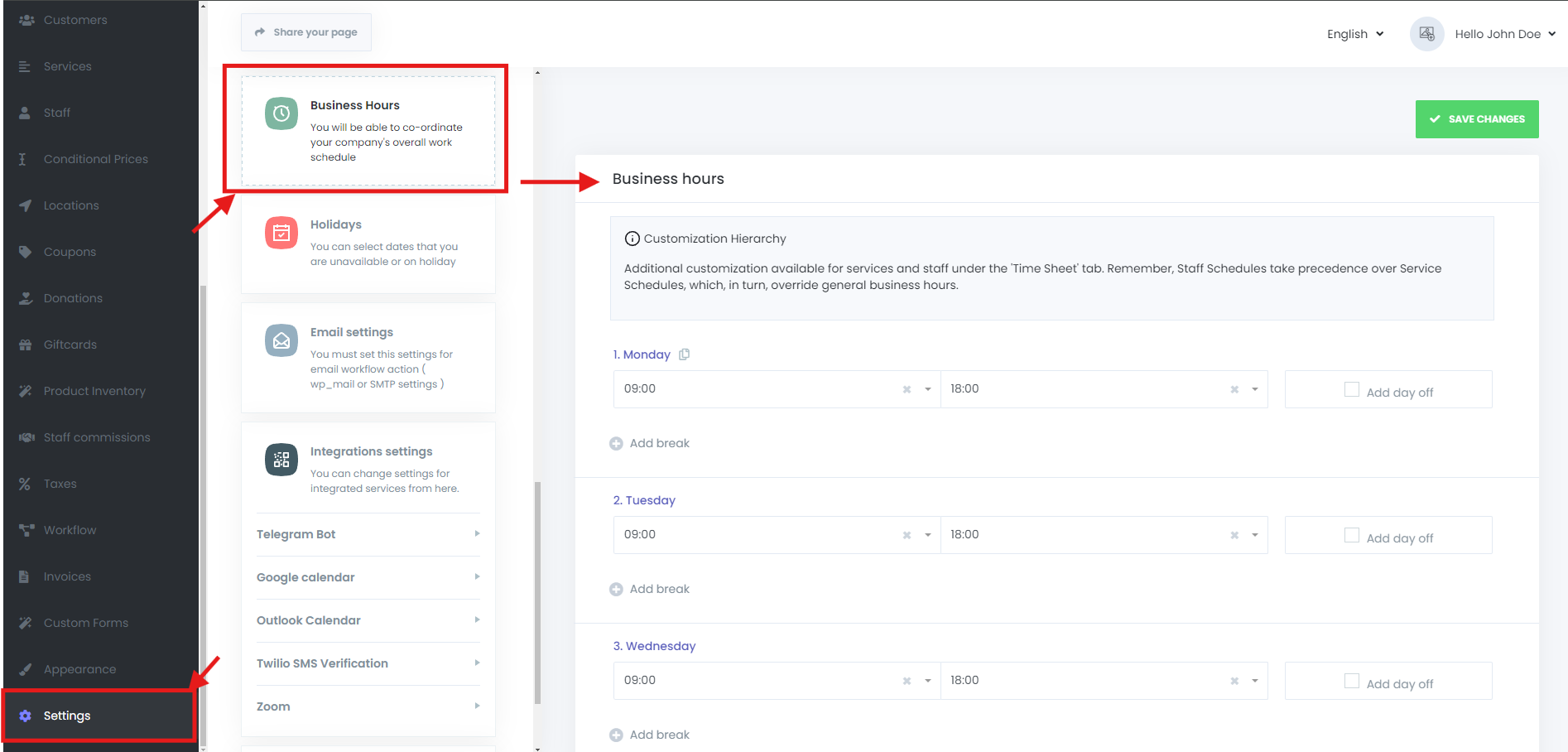Click the Save Changes button
This screenshot has height=752, width=1568.
click(x=1476, y=119)
